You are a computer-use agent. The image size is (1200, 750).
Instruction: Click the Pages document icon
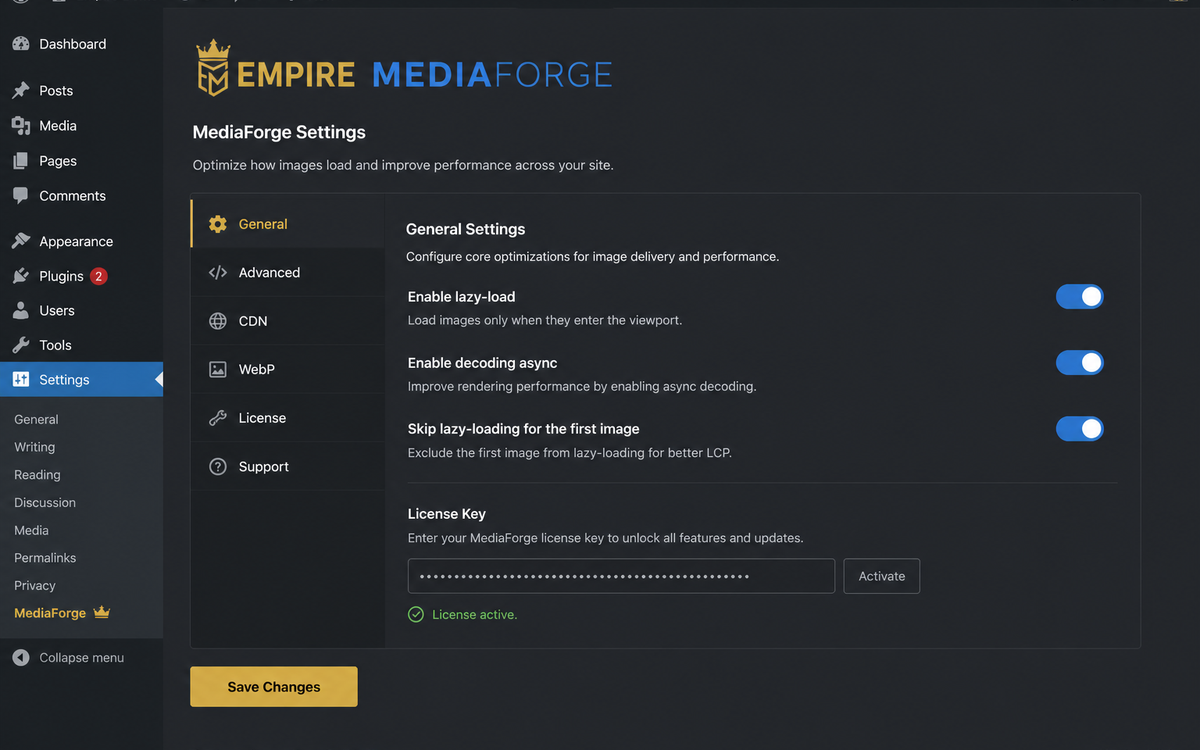coord(20,161)
